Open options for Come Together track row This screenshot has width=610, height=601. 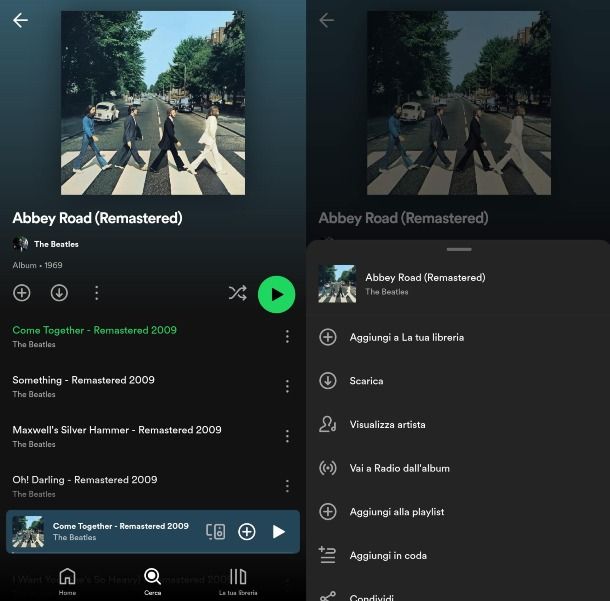[x=287, y=336]
